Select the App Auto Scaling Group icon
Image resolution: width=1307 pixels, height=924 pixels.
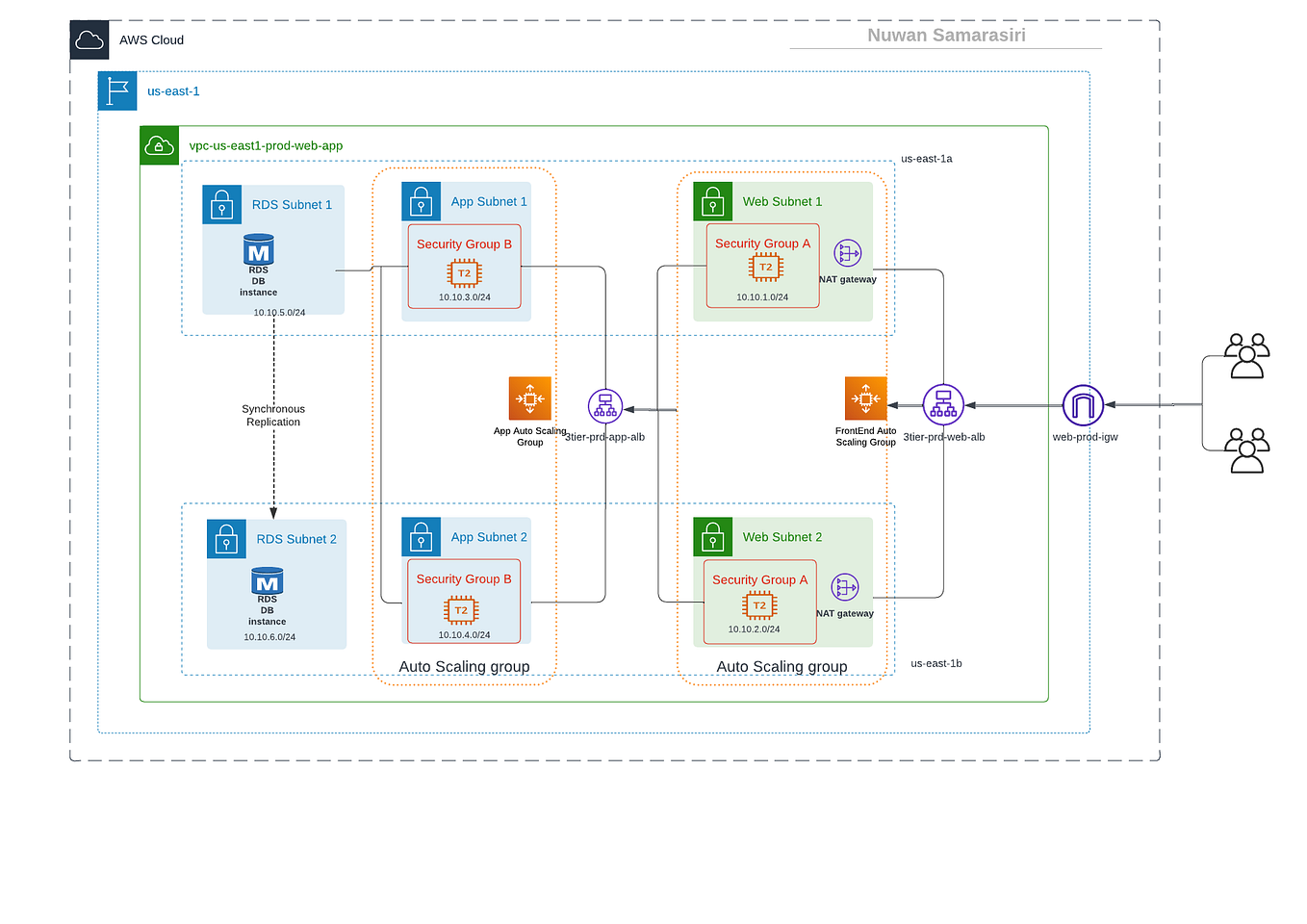click(x=529, y=398)
